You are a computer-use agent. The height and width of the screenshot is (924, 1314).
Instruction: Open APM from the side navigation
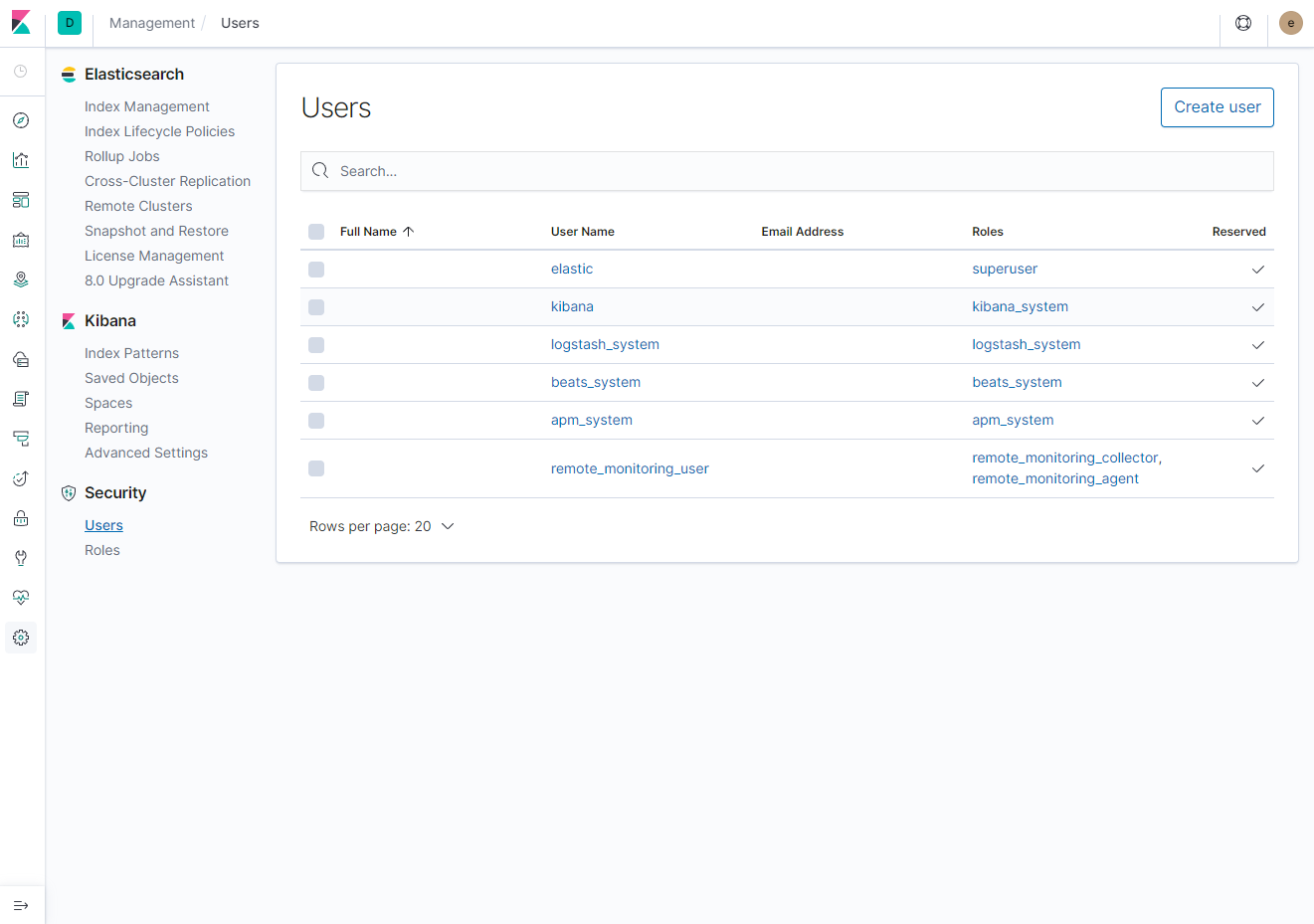pos(21,439)
